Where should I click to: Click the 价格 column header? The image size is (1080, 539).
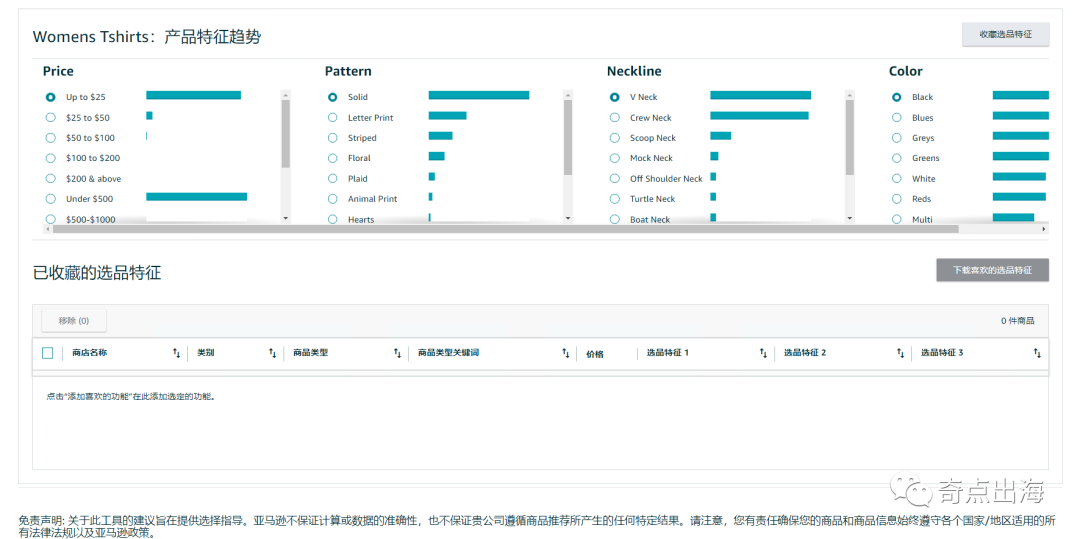tap(595, 353)
